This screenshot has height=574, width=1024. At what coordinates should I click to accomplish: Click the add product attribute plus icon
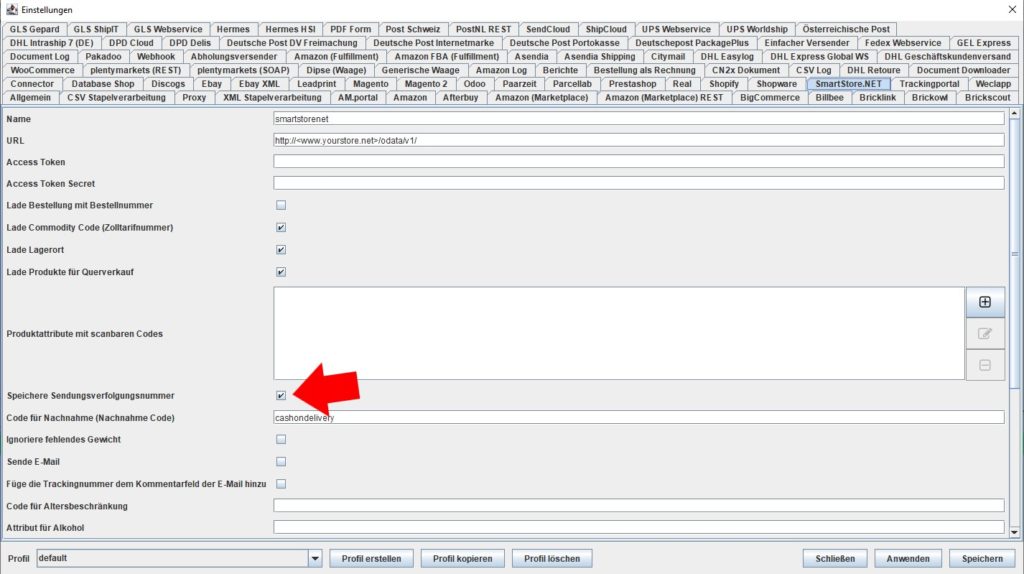click(x=985, y=302)
